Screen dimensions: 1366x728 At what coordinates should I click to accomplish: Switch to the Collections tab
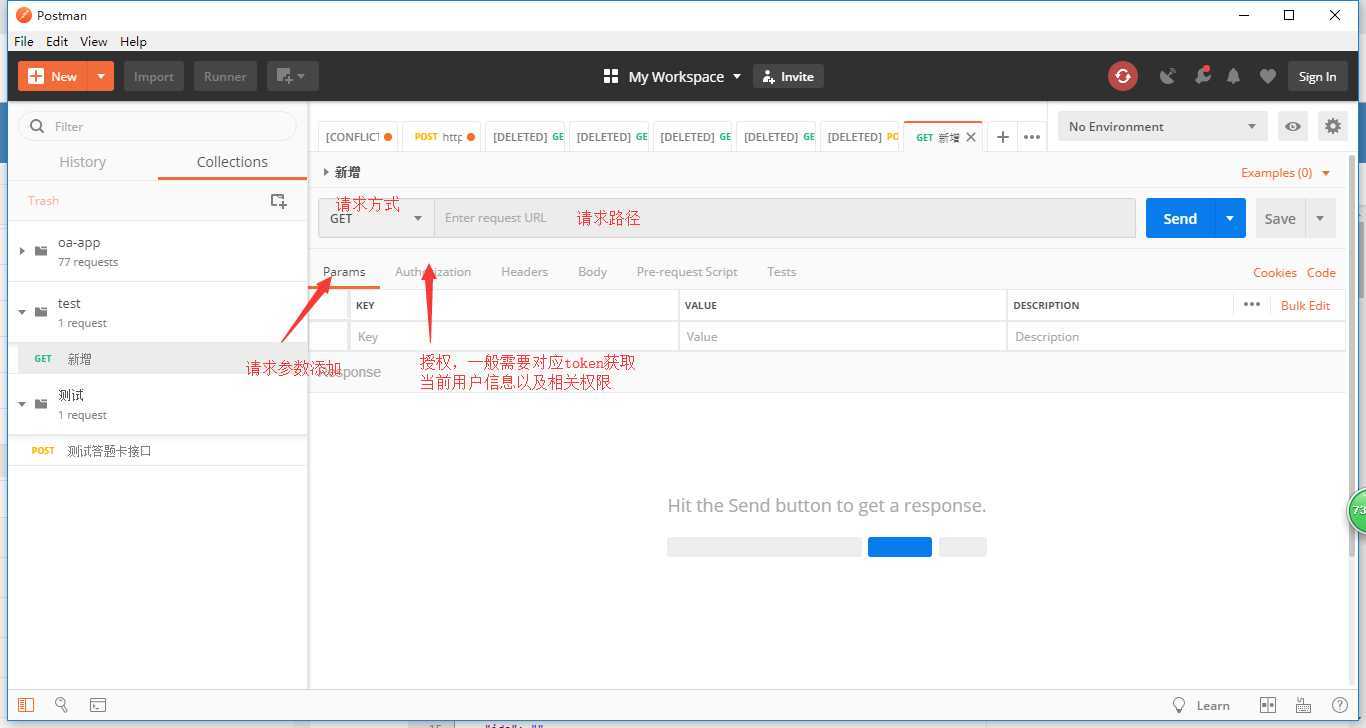pyautogui.click(x=232, y=162)
